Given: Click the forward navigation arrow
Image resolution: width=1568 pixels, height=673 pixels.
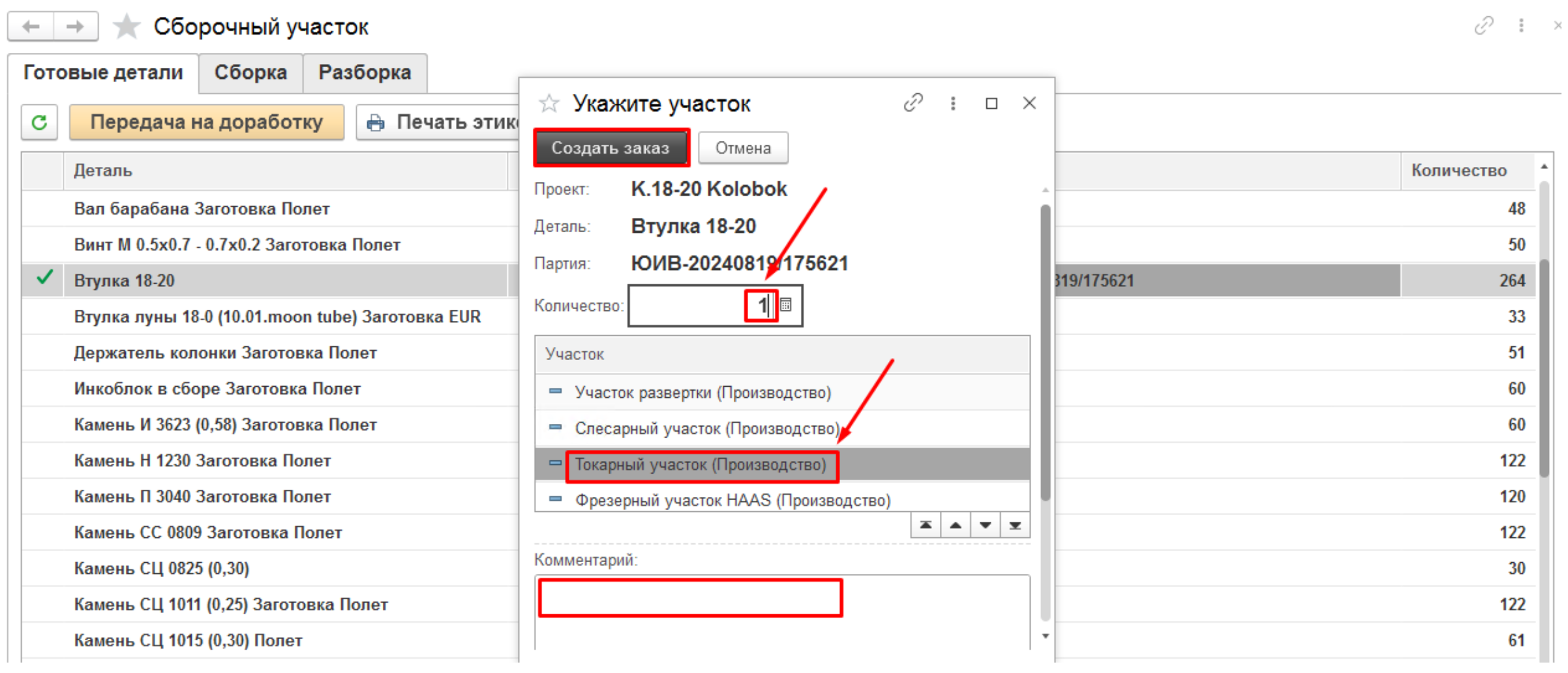Looking at the screenshot, I should coord(75,27).
